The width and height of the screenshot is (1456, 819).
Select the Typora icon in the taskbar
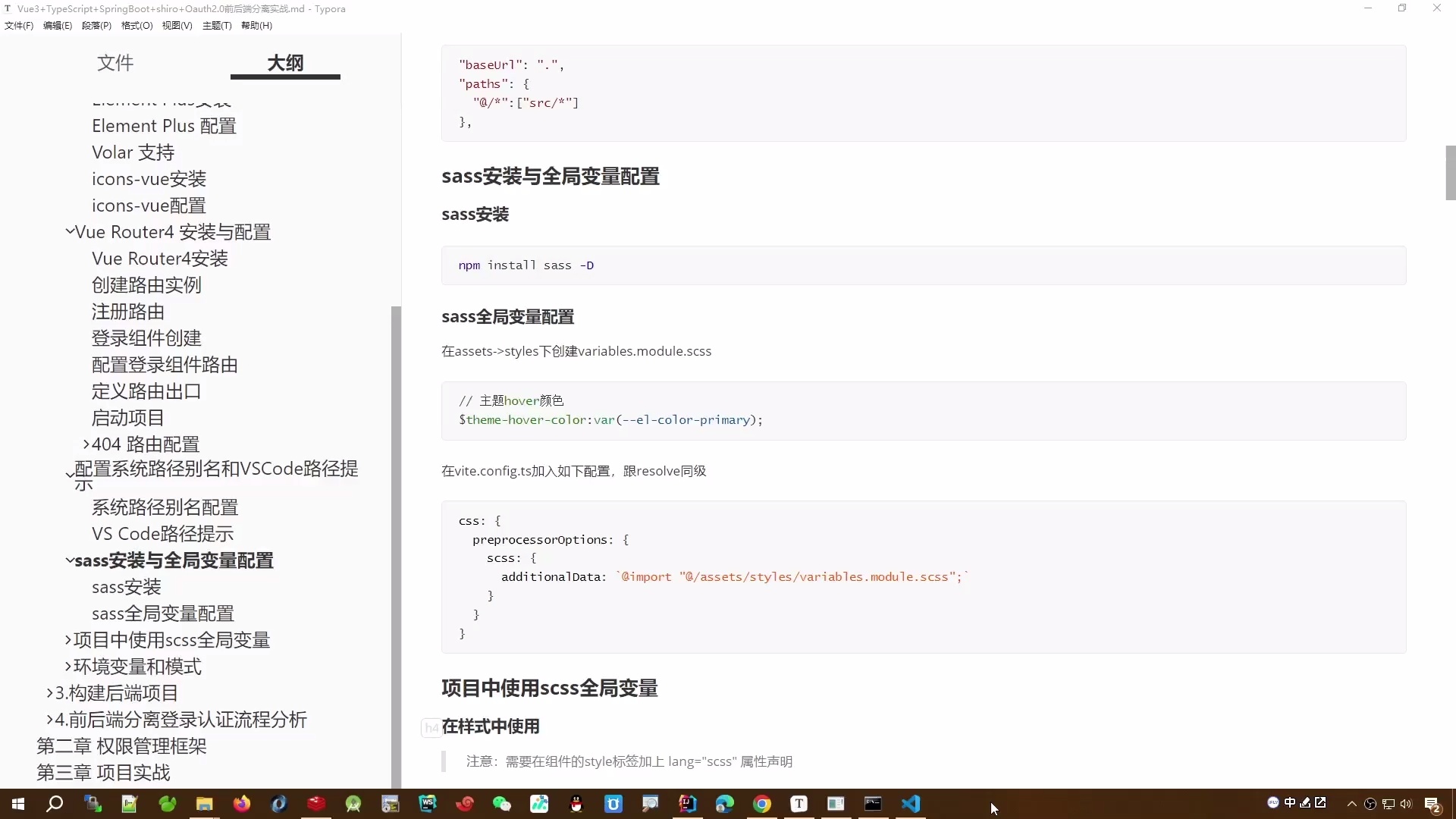click(x=798, y=804)
